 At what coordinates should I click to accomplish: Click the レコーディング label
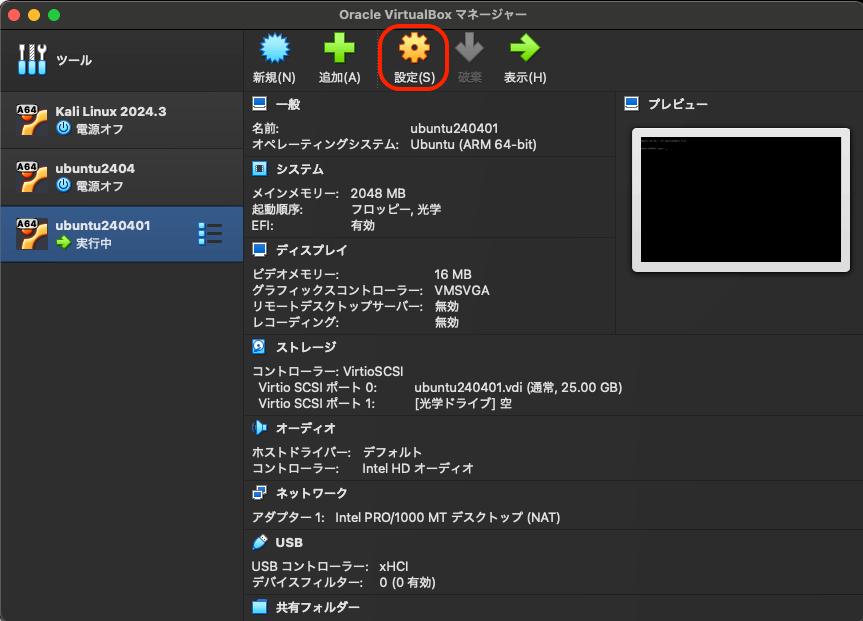pos(296,322)
